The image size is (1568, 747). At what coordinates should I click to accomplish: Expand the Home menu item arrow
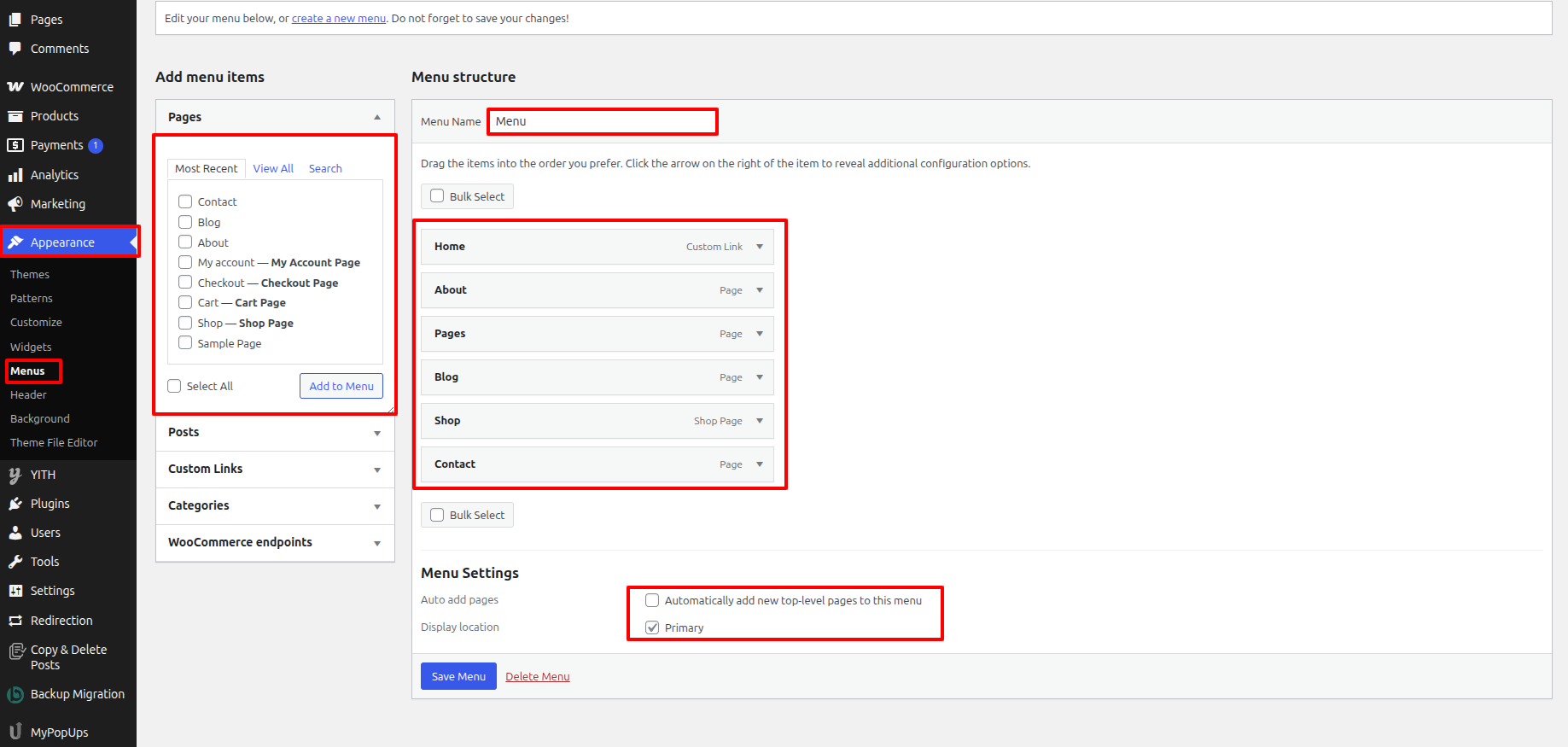click(x=759, y=247)
